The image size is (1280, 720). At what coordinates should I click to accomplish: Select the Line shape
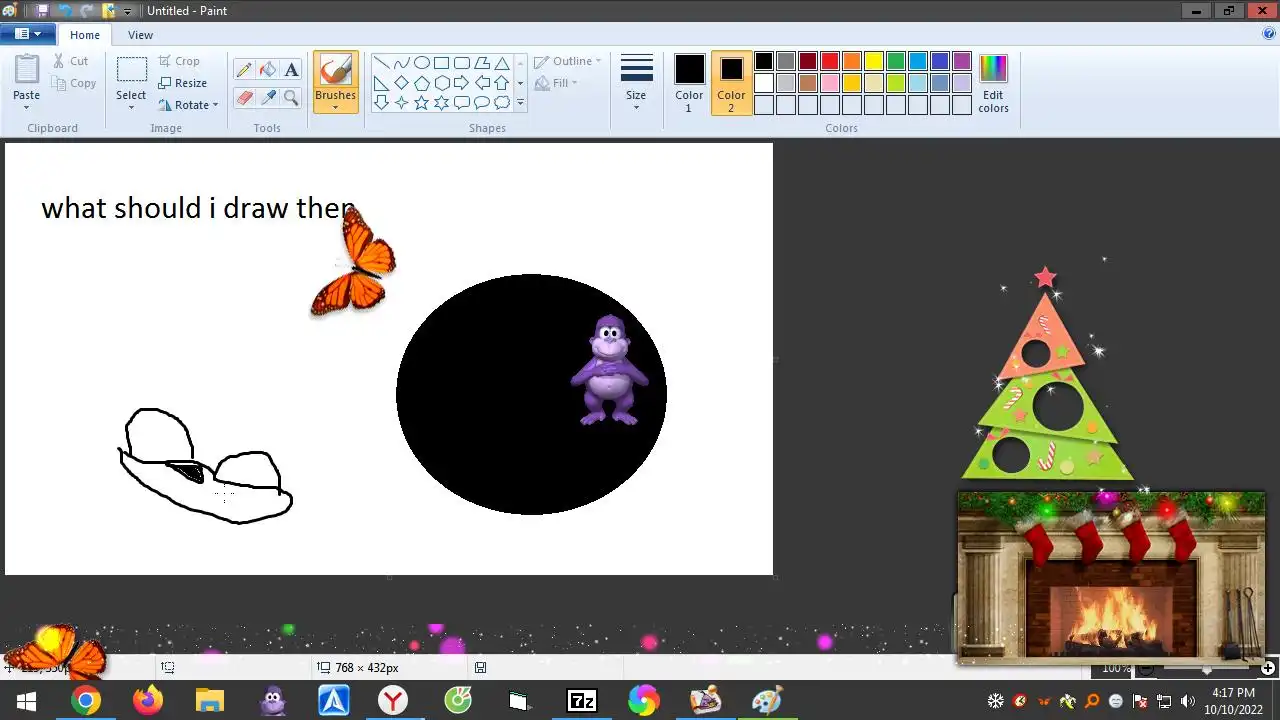pos(381,62)
